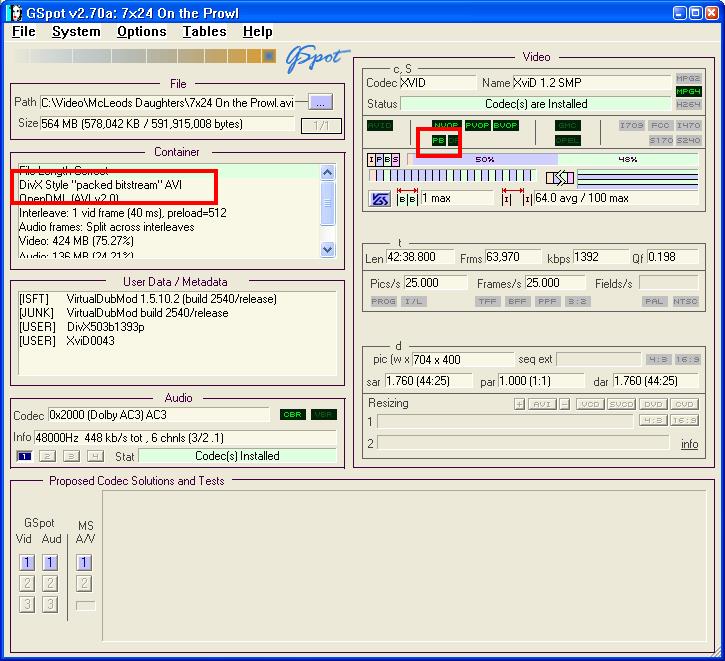
Task: Click the SVCD resizing preset button
Action: 621,404
